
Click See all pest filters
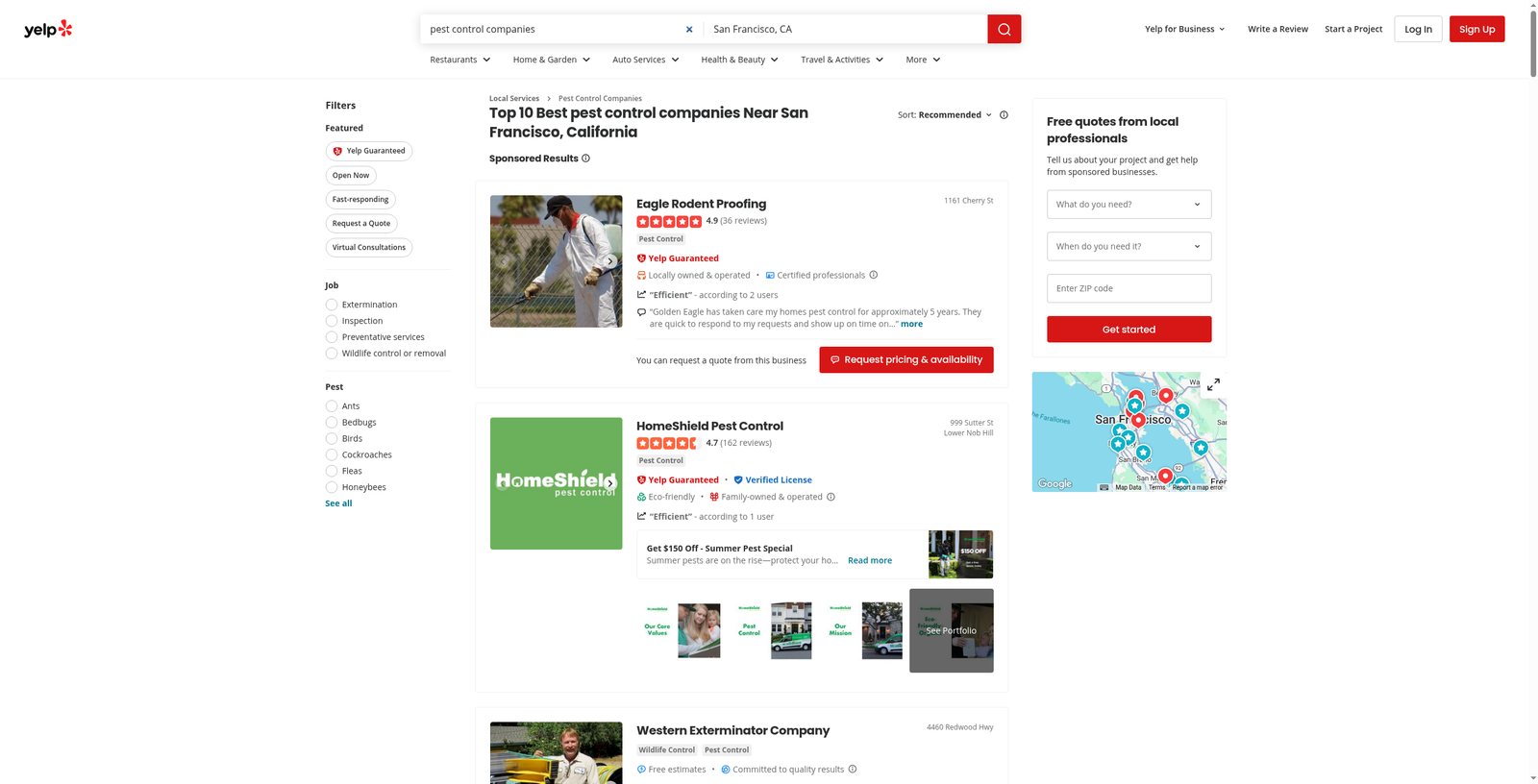point(338,503)
